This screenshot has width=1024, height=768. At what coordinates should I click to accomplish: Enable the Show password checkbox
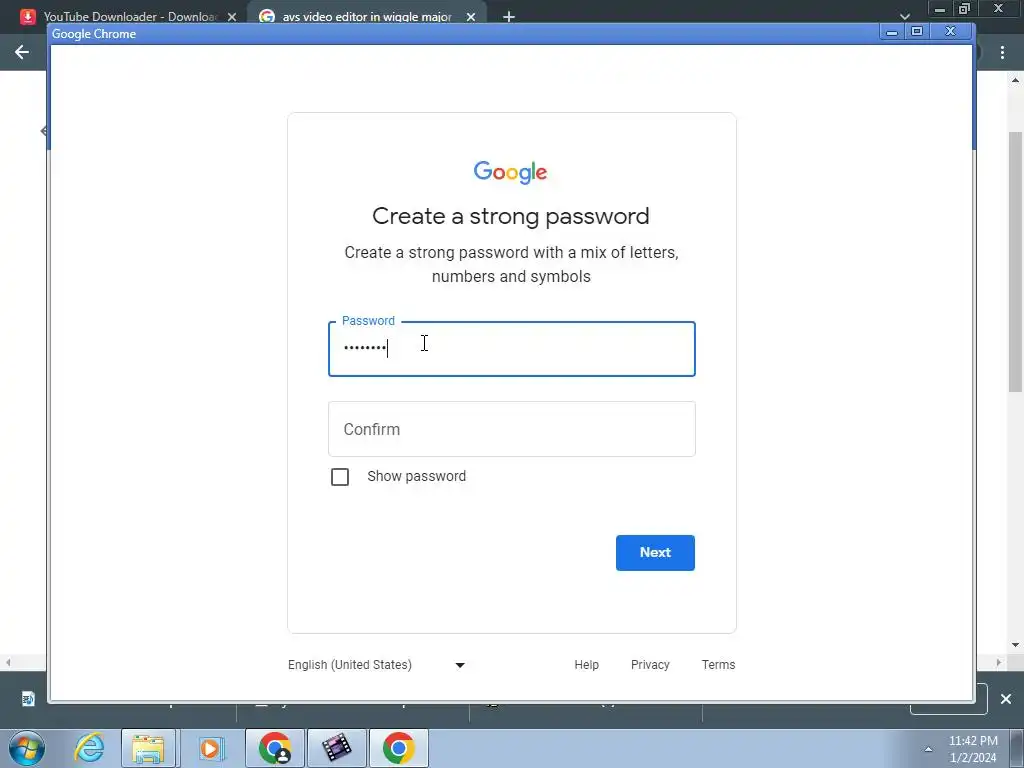340,477
